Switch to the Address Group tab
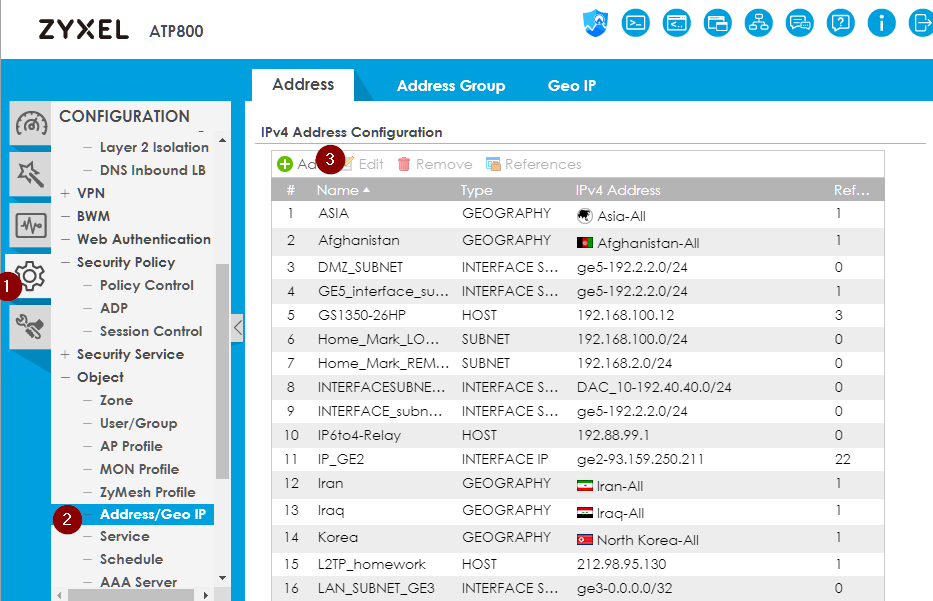The image size is (933, 601). point(450,85)
